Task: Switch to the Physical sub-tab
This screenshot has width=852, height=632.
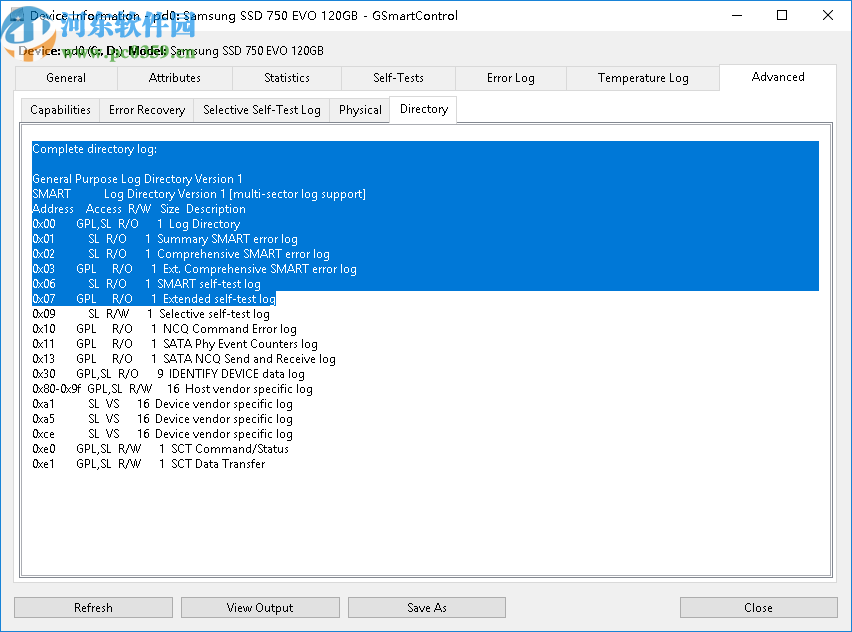Action: point(360,110)
